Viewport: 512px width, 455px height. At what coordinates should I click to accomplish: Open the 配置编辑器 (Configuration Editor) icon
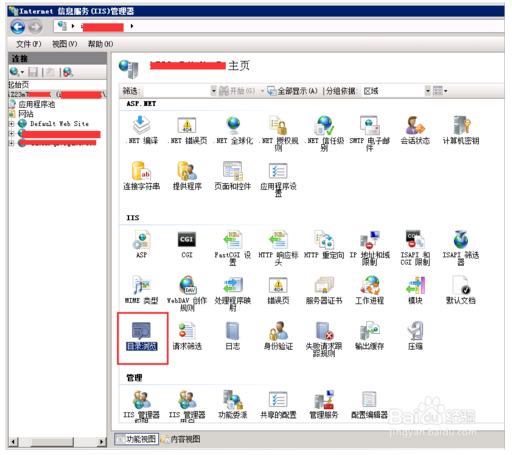pyautogui.click(x=369, y=405)
